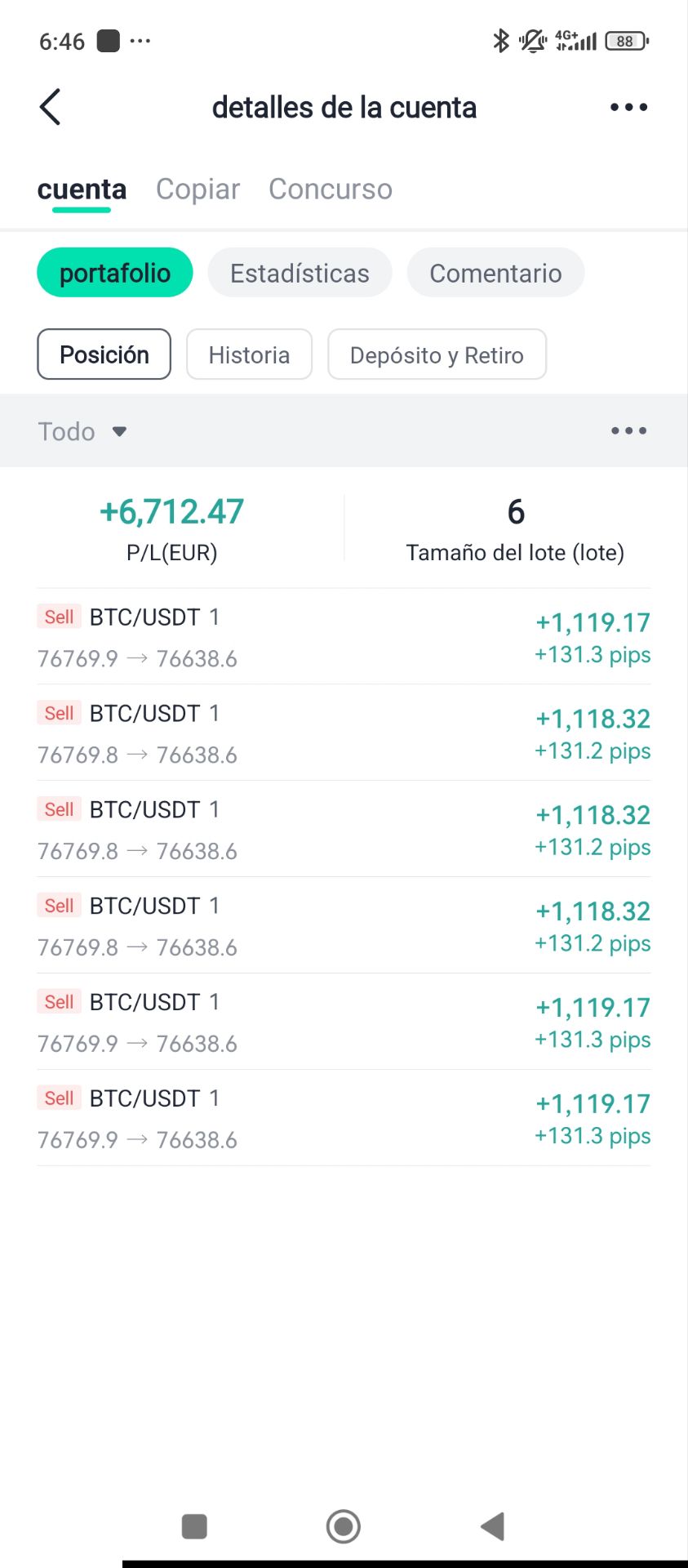Open the top-right three-dot menu
This screenshot has height=1568, width=688.
[628, 107]
